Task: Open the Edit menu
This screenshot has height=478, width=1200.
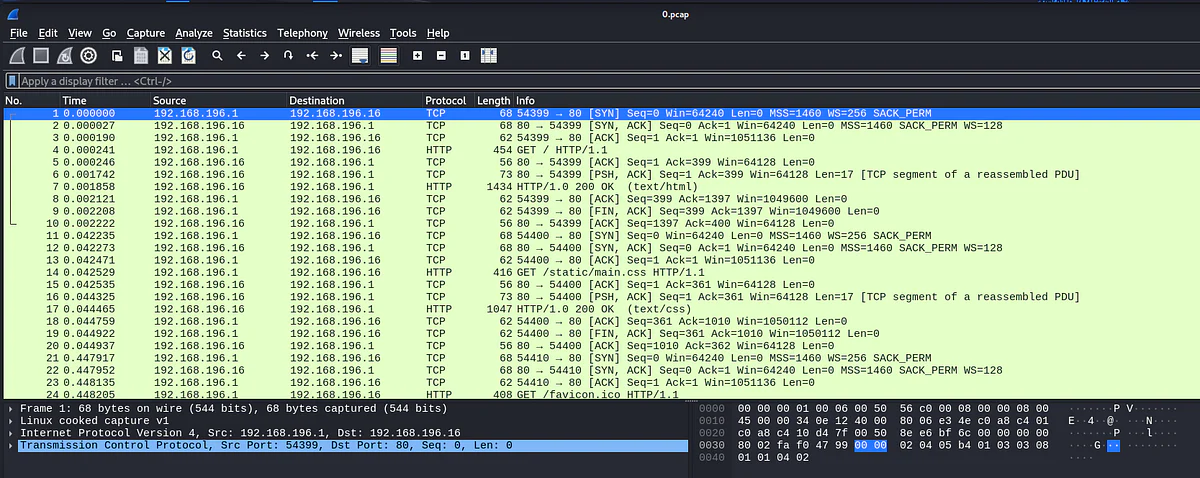Action: point(48,33)
